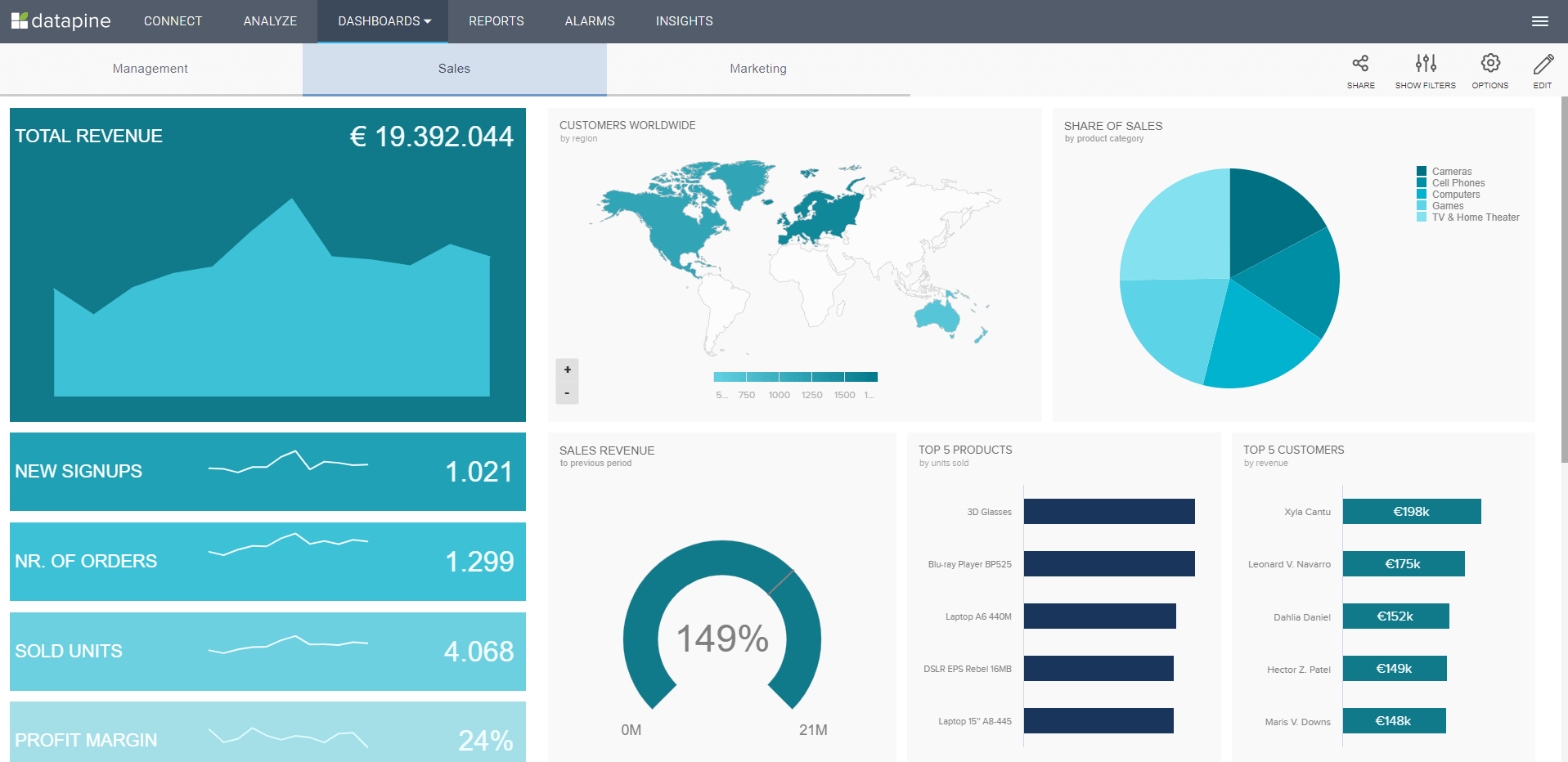Open the Share options
The image size is (1568, 762).
1360,69
